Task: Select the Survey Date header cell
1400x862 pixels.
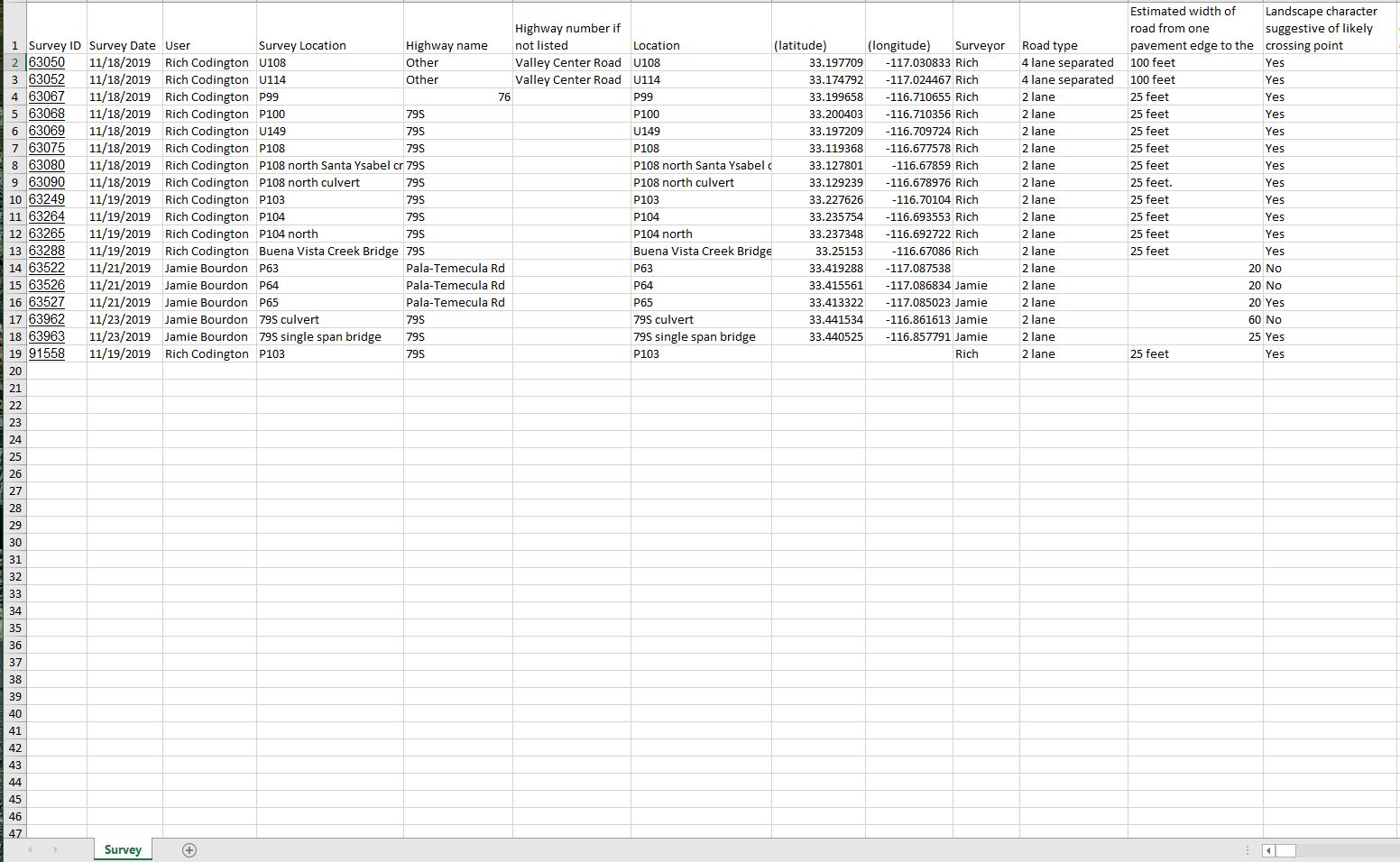Action: click(x=123, y=45)
